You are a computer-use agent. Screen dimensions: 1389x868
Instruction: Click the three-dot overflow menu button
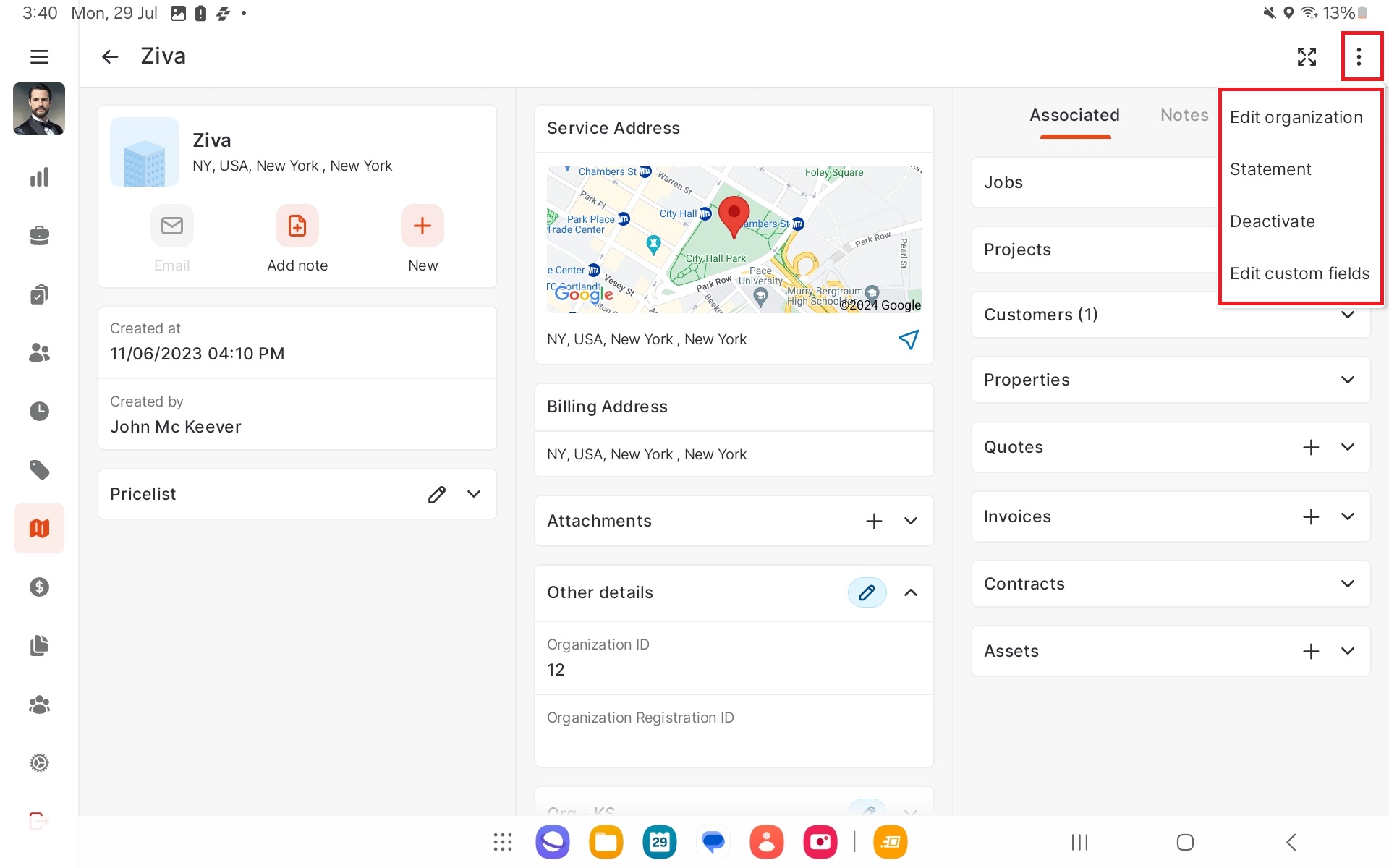(1359, 56)
